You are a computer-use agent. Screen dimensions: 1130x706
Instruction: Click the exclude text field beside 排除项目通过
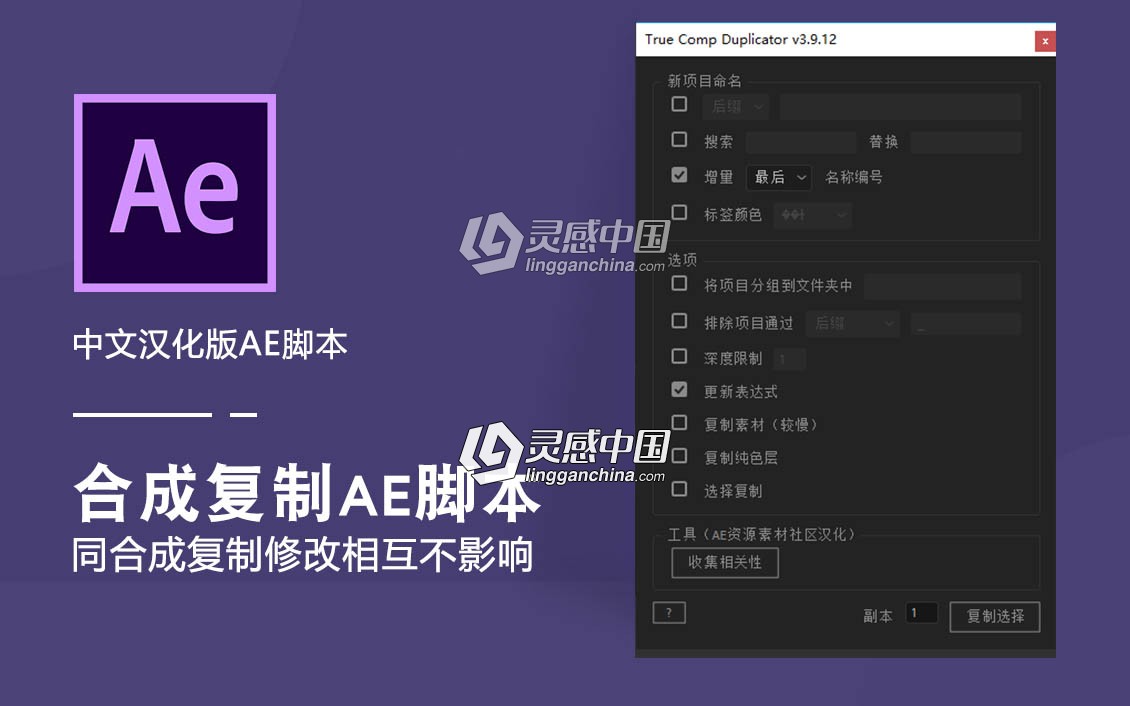click(x=966, y=323)
